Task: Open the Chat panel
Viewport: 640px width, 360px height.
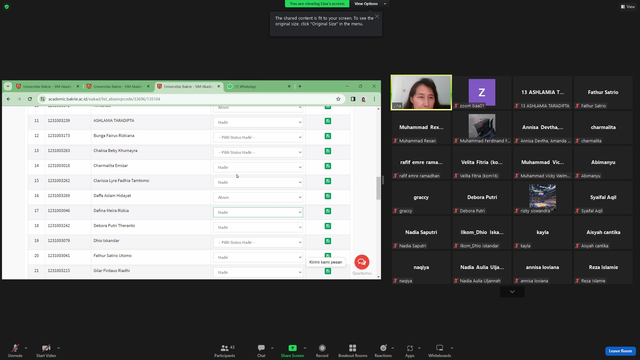Action: pos(261,350)
